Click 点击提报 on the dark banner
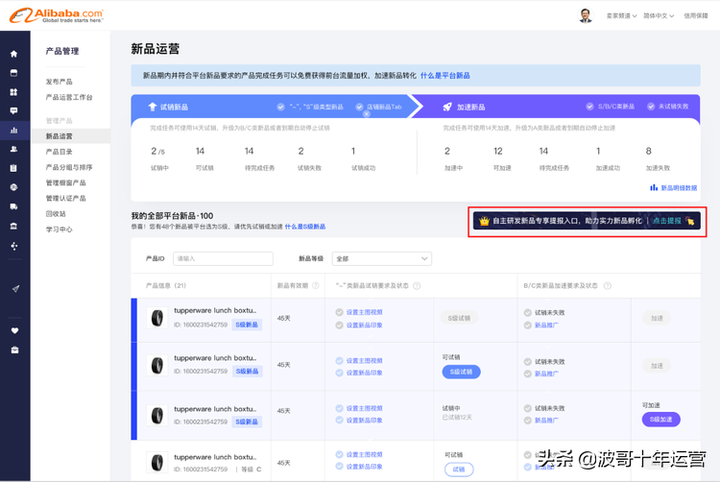The width and height of the screenshot is (720, 482). pyautogui.click(x=667, y=221)
